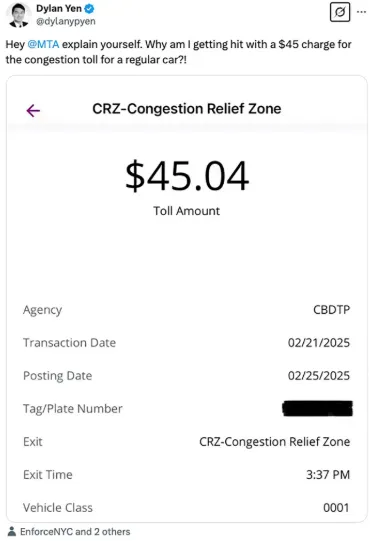Click the Dylan Yen display name
Image resolution: width=371 pixels, height=541 pixels.
pos(59,9)
